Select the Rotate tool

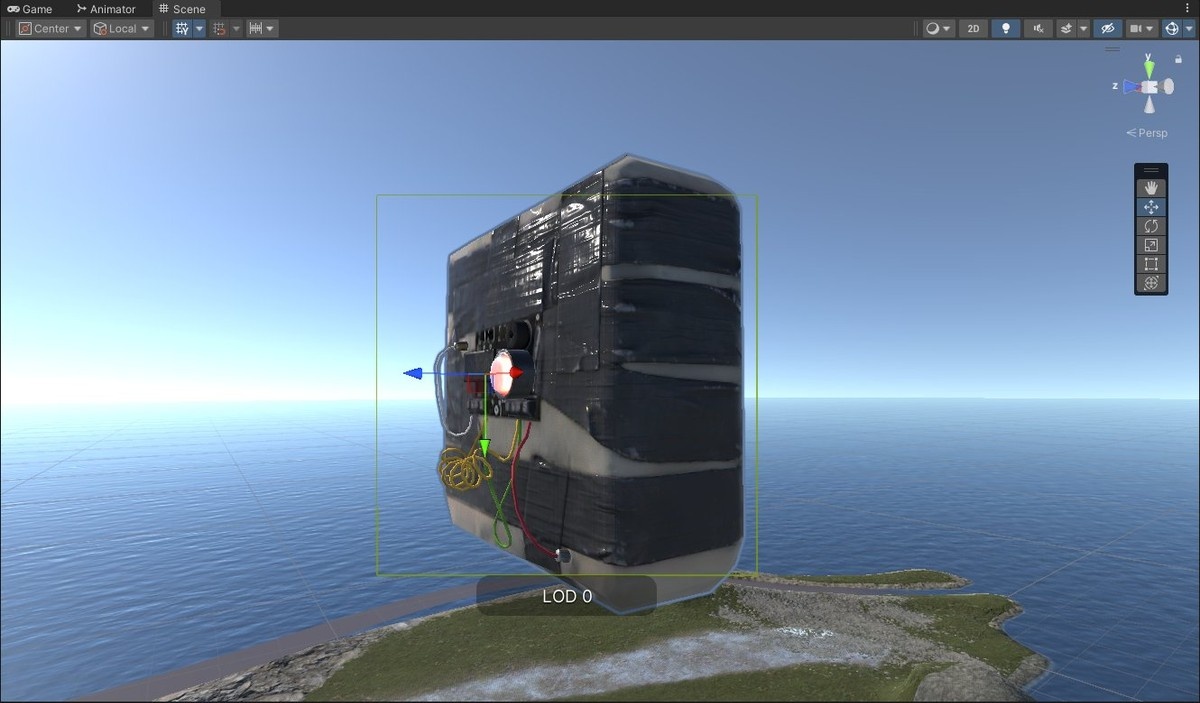pyautogui.click(x=1151, y=226)
